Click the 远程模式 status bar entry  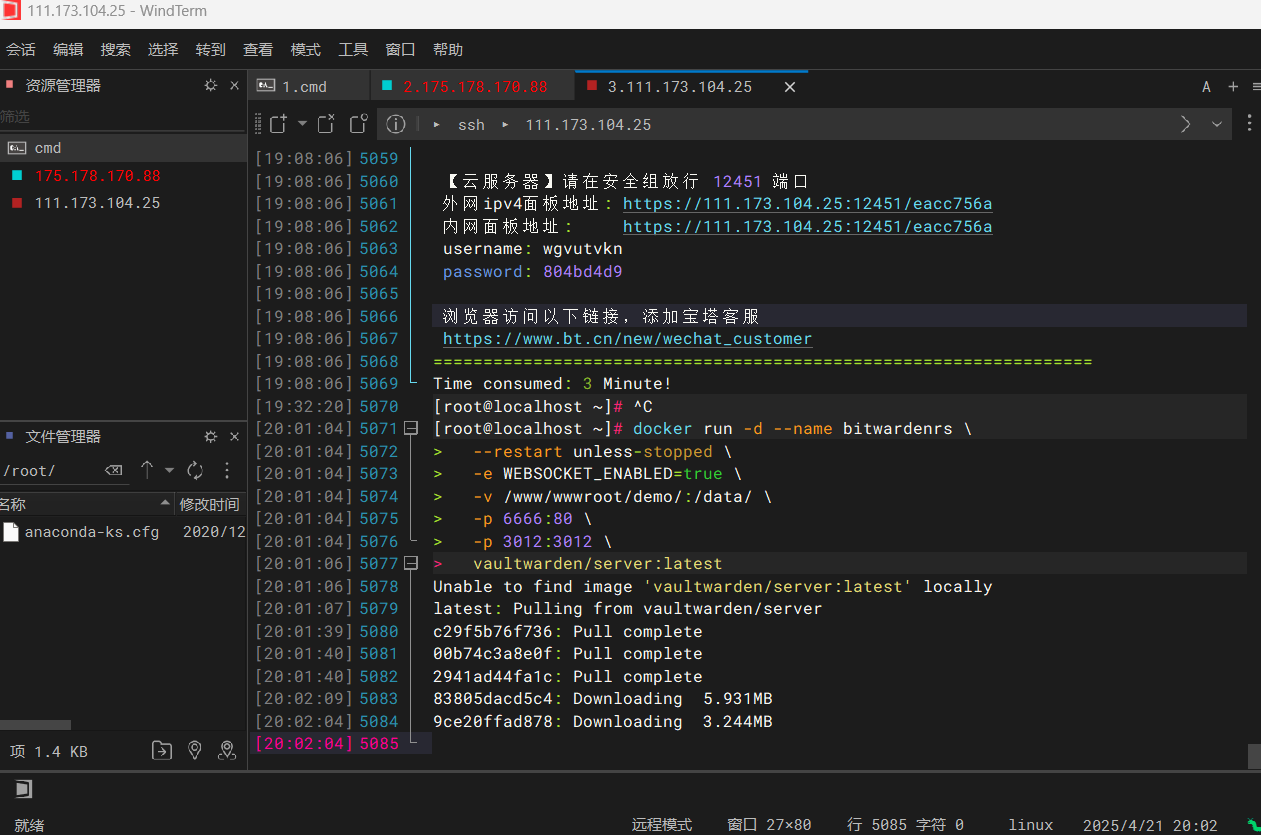[662, 825]
